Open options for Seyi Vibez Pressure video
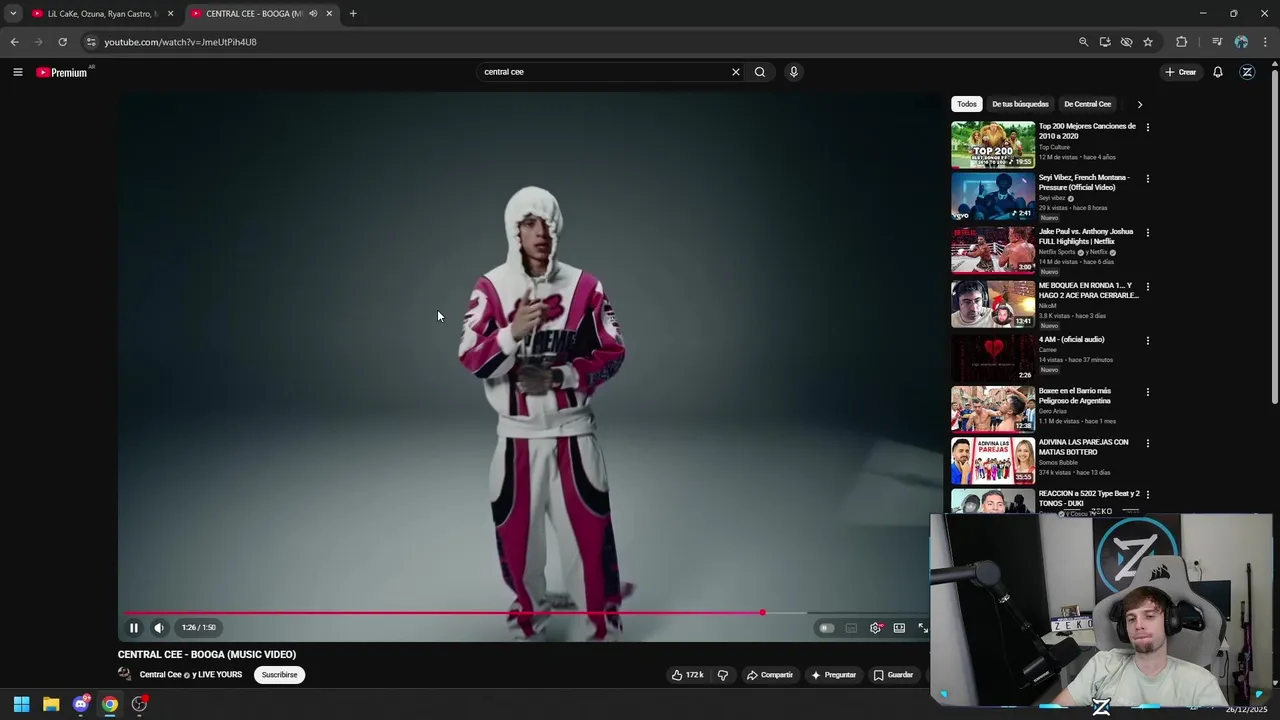The height and width of the screenshot is (720, 1280). click(1147, 178)
